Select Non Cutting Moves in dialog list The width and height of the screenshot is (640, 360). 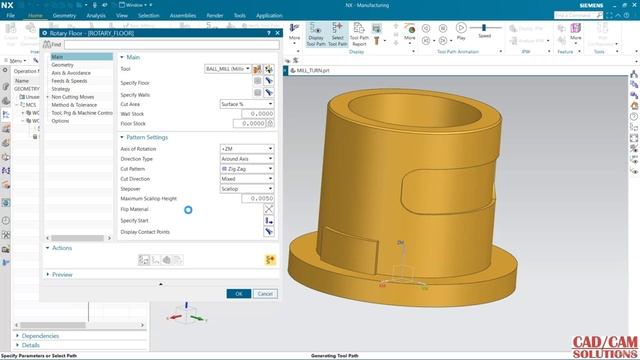(73, 97)
